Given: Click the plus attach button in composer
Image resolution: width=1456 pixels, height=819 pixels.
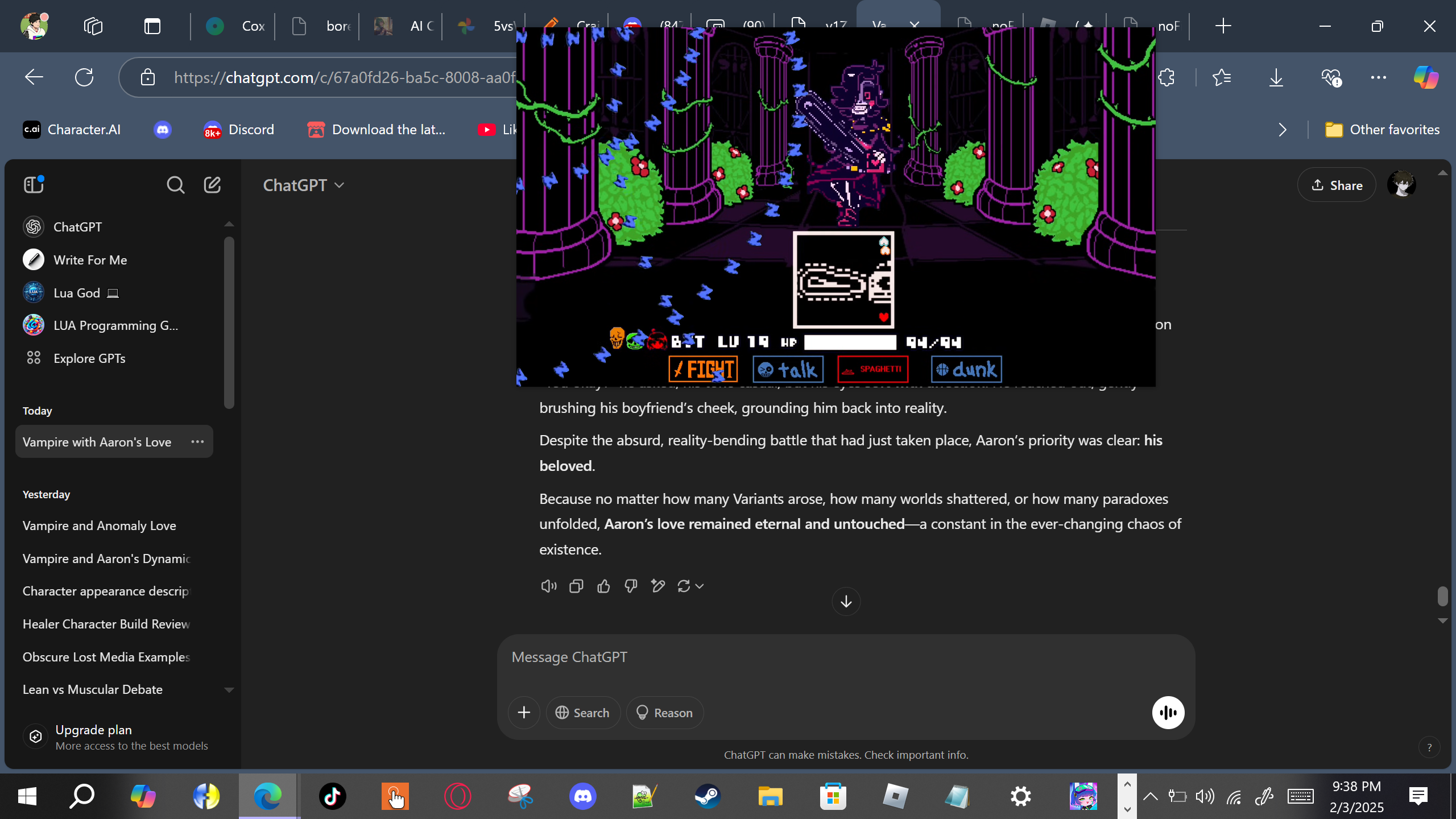Looking at the screenshot, I should [x=524, y=713].
